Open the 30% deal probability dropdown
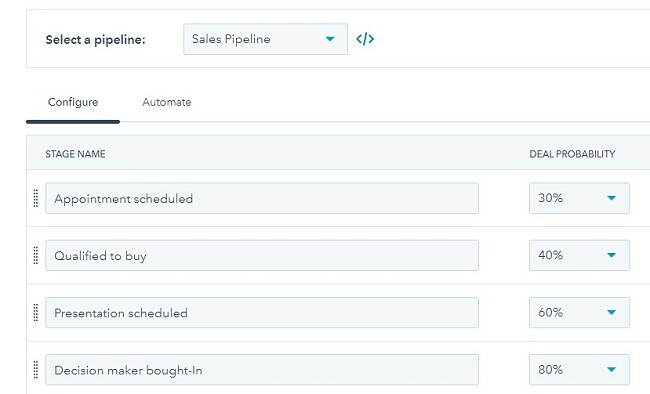Viewport: 650px width, 394px height. pyautogui.click(x=579, y=198)
